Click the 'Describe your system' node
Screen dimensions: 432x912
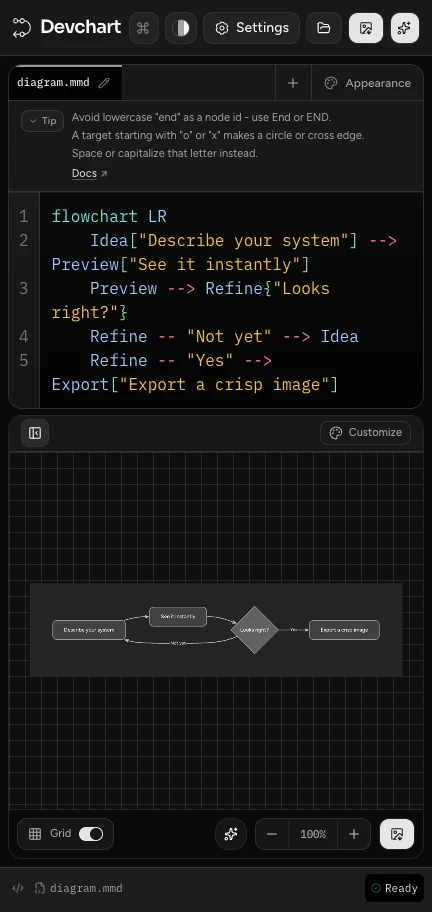coord(88,630)
